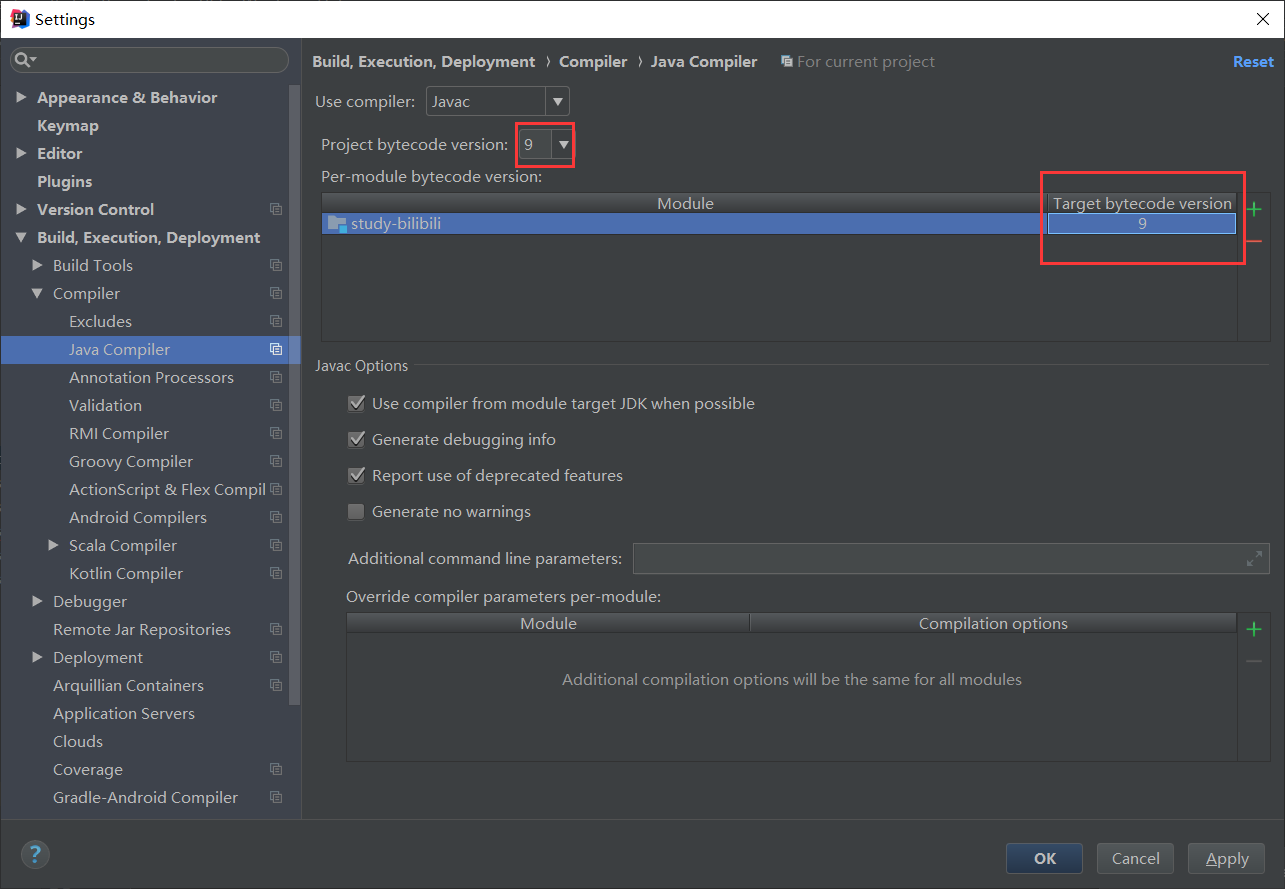Collapse the Compiler node arrow
The image size is (1285, 889).
click(37, 294)
